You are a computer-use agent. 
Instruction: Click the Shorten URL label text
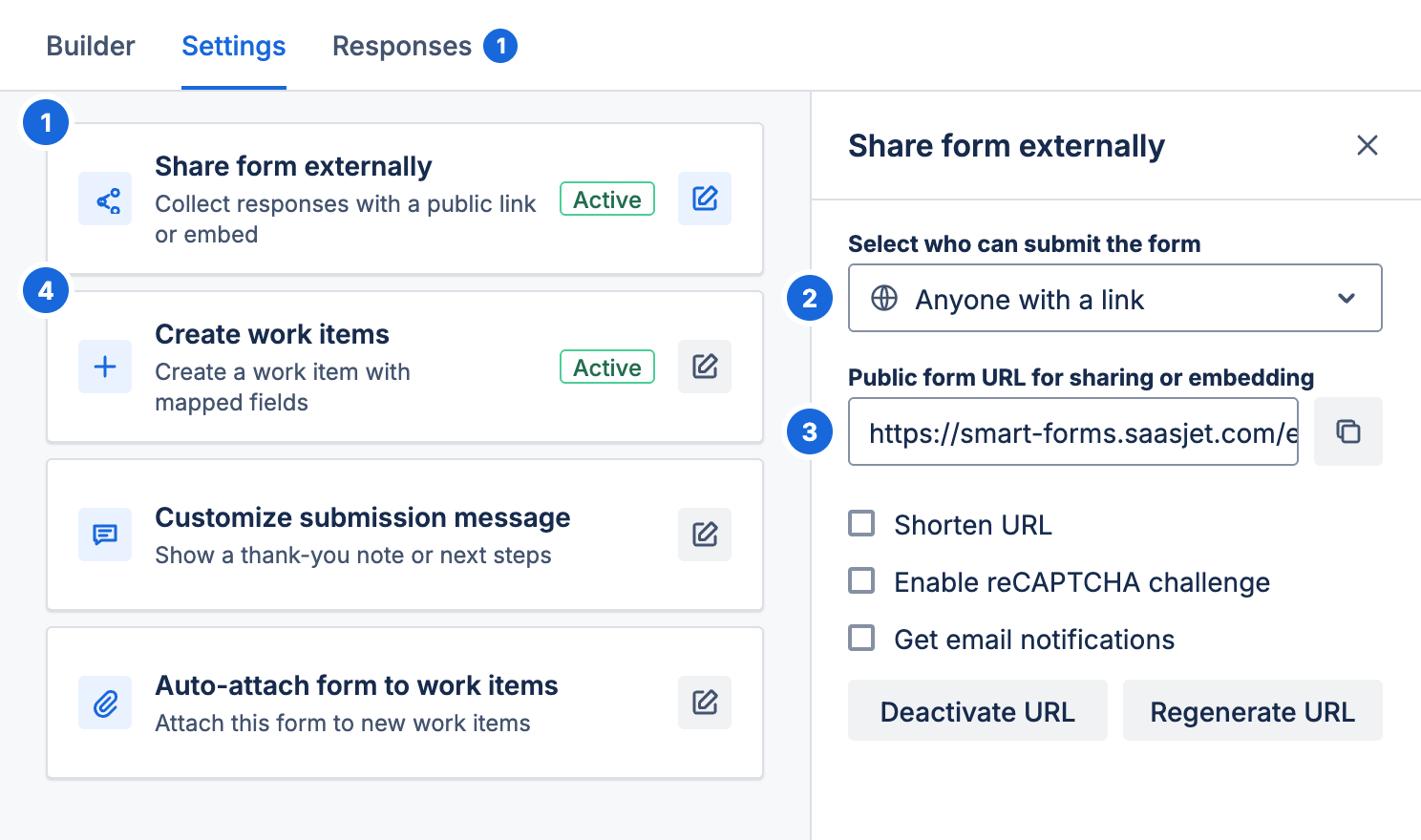coord(973,525)
